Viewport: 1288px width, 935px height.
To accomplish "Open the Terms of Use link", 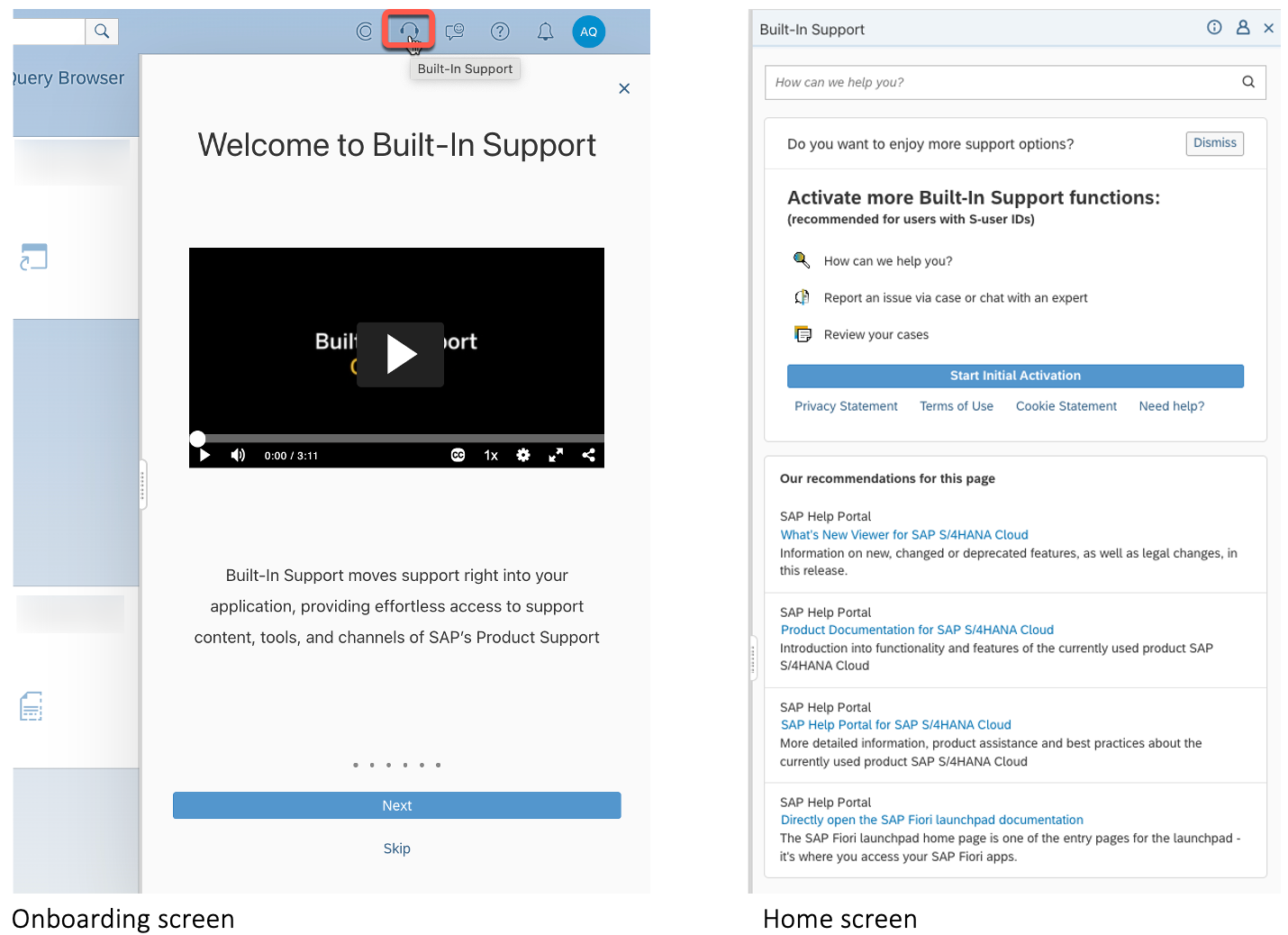I will point(956,406).
